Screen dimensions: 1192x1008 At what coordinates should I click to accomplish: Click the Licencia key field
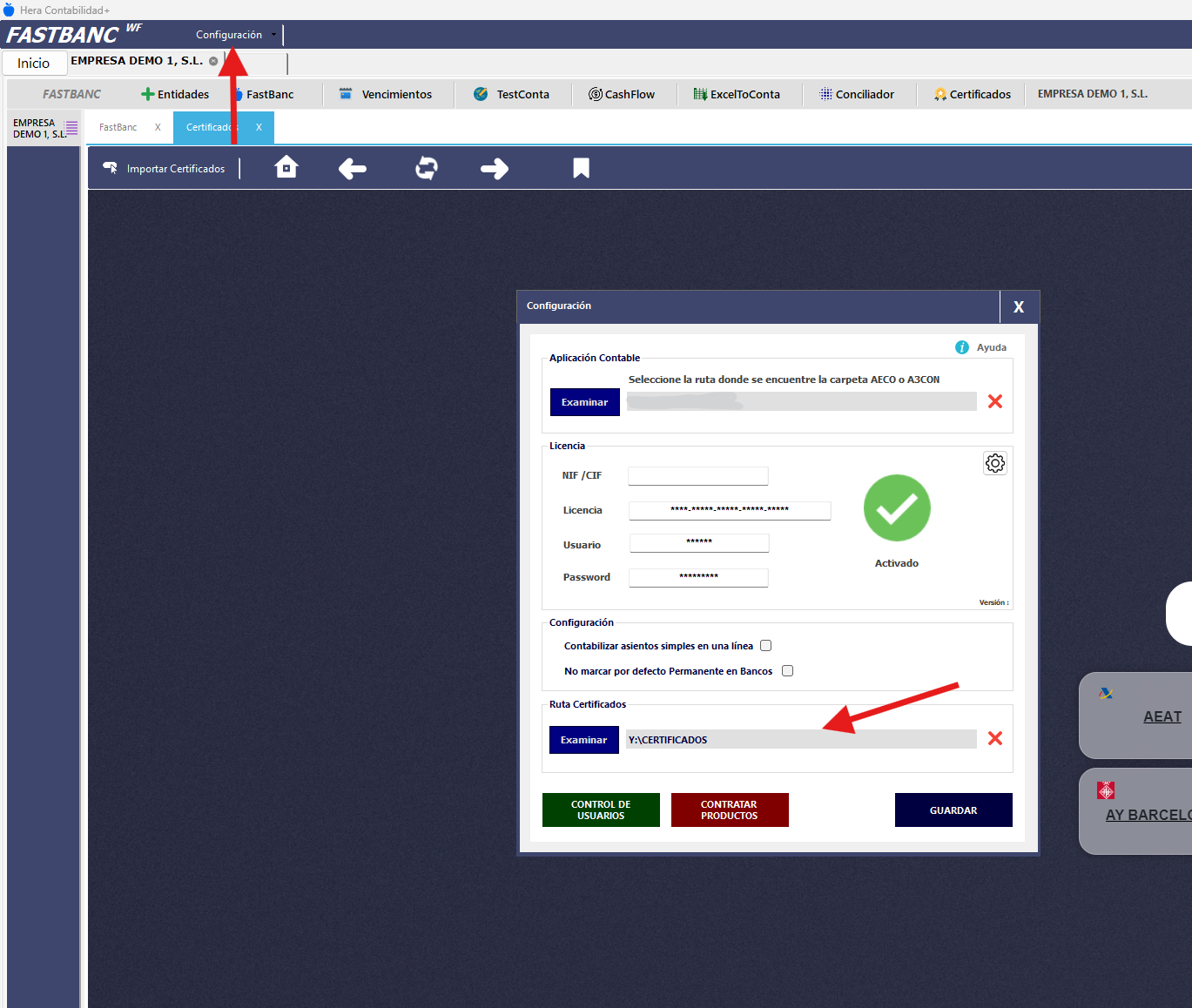pos(730,510)
